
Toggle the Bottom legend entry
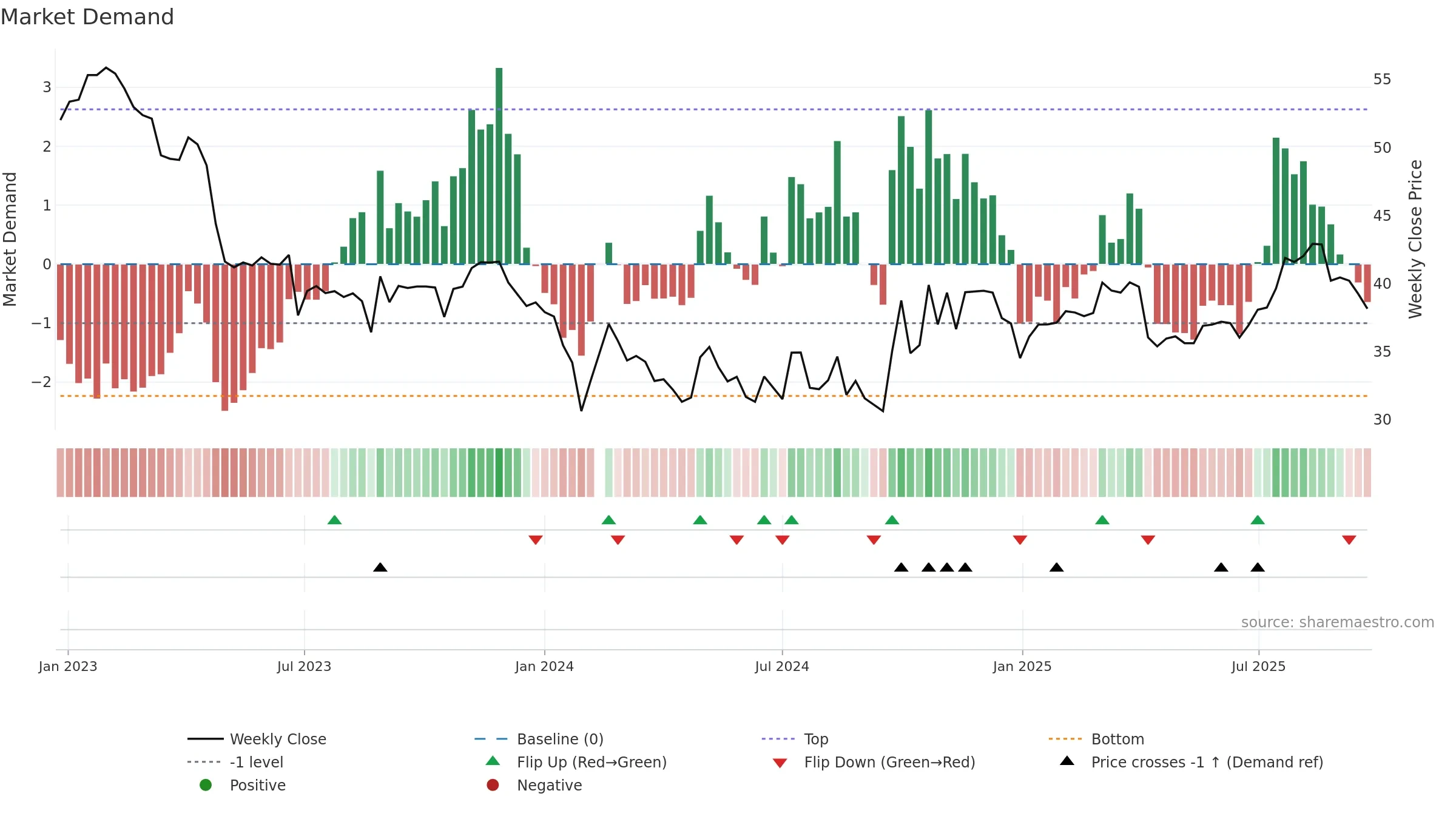point(1096,739)
